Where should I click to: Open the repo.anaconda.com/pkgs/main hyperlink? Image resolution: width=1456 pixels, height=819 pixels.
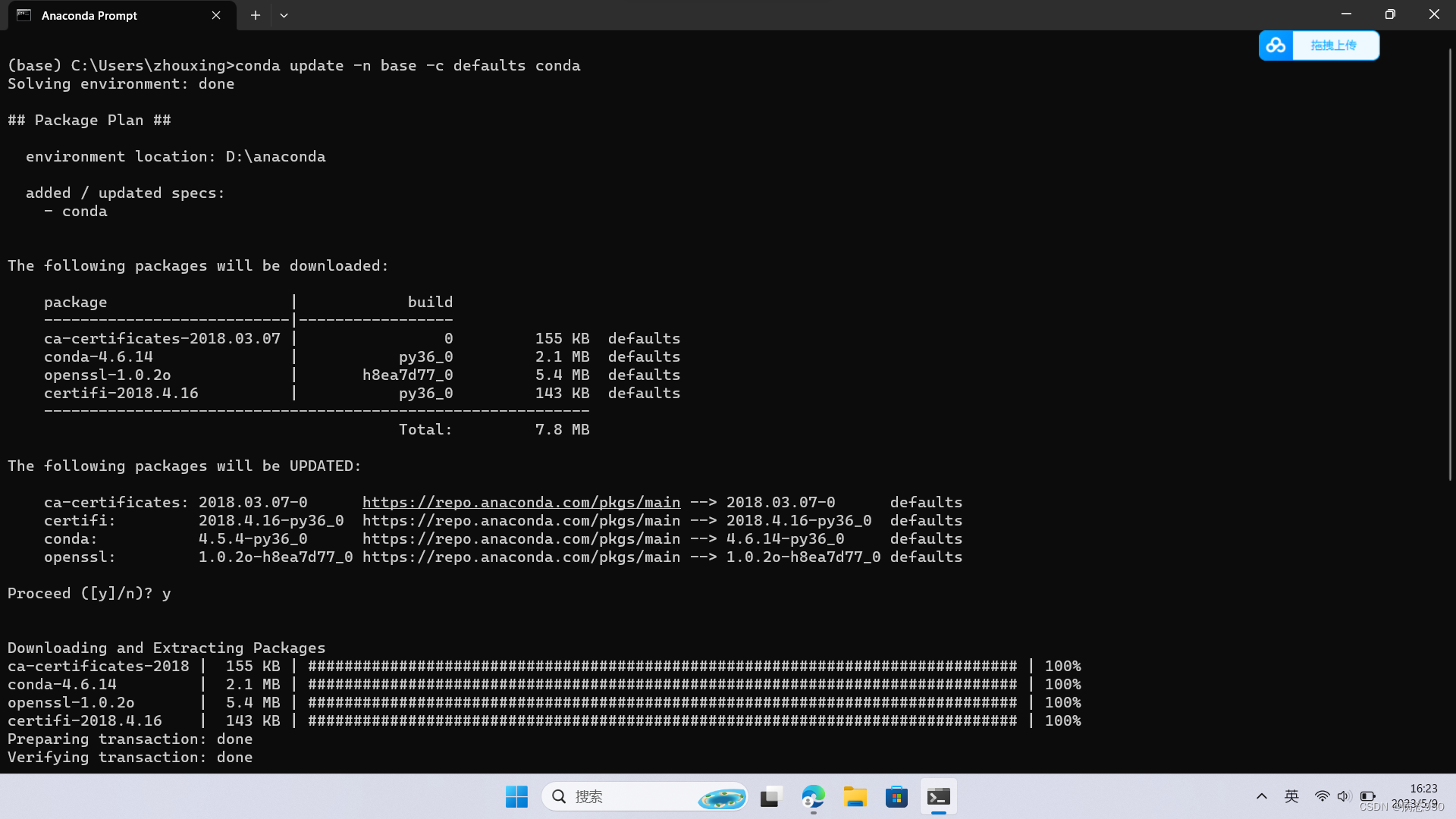click(521, 502)
